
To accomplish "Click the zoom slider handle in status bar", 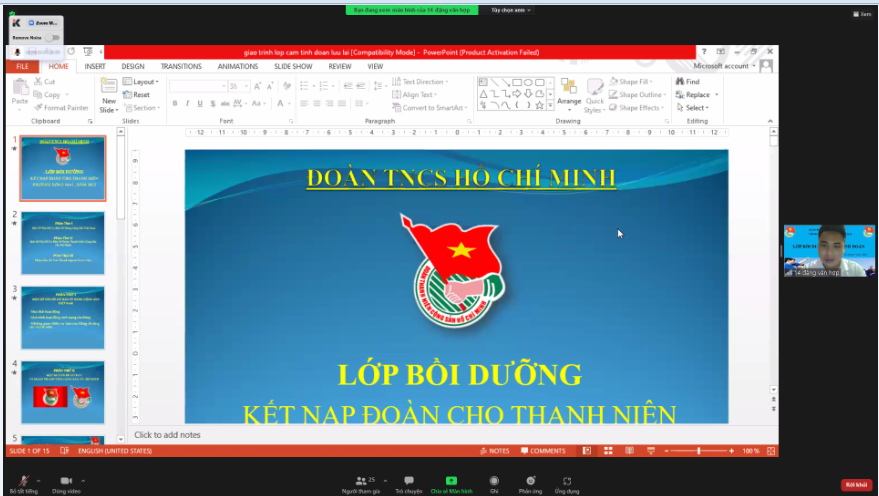I will [x=698, y=451].
